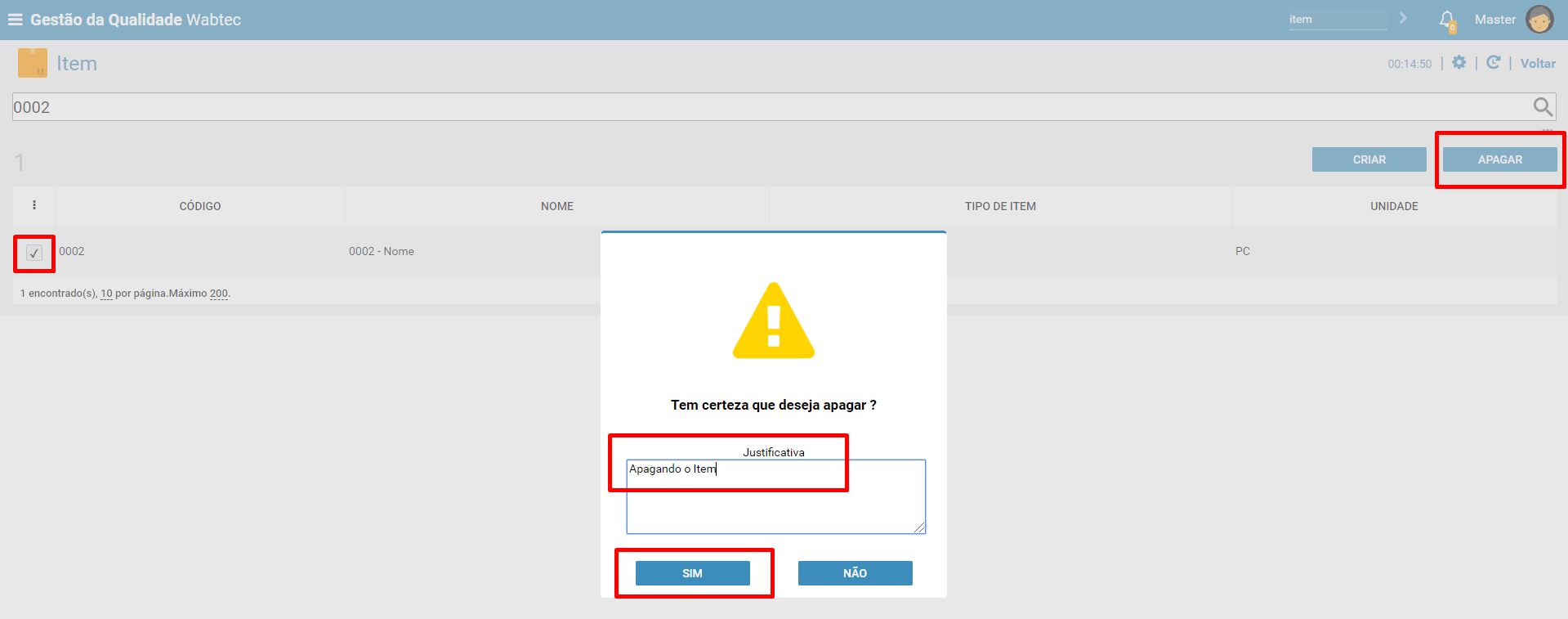The width and height of the screenshot is (1568, 619).
Task: Click the PC unit cell
Action: coord(1243,251)
